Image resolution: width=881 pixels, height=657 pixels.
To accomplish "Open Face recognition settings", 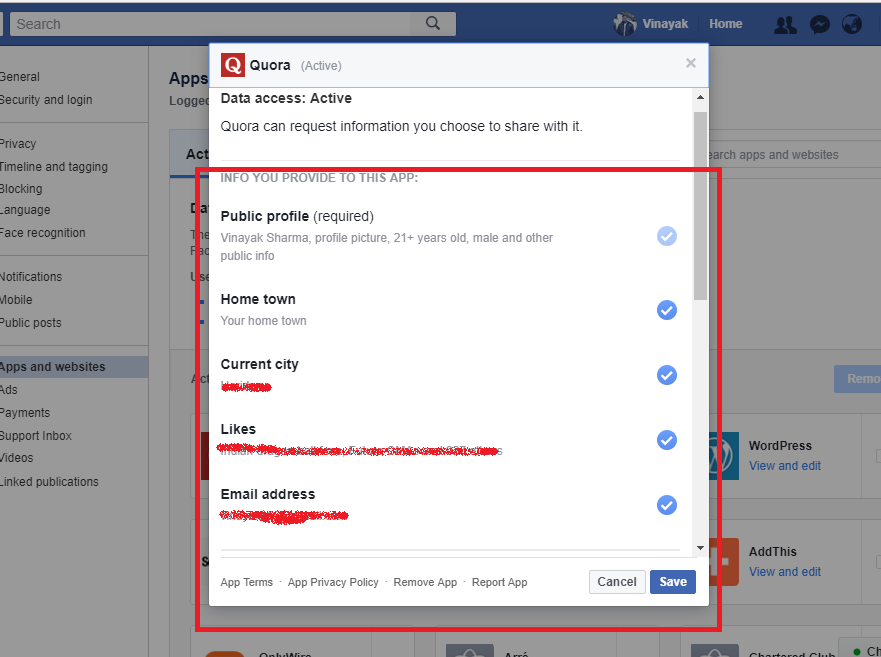I will tap(43, 233).
